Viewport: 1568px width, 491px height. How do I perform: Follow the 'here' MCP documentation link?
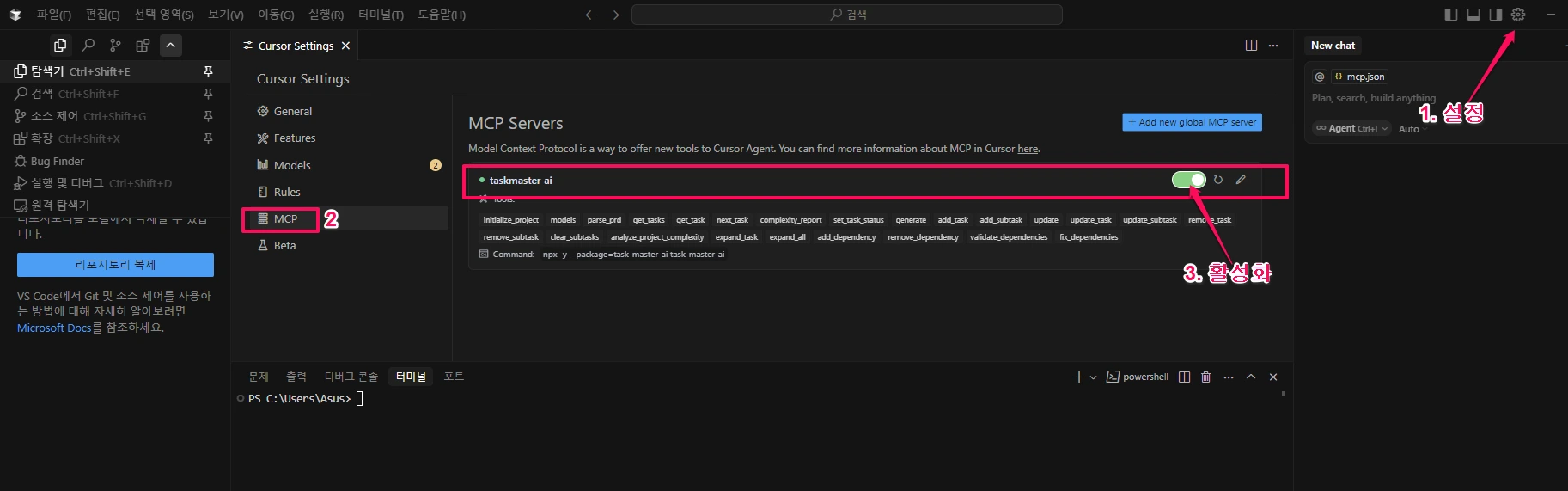point(1028,149)
